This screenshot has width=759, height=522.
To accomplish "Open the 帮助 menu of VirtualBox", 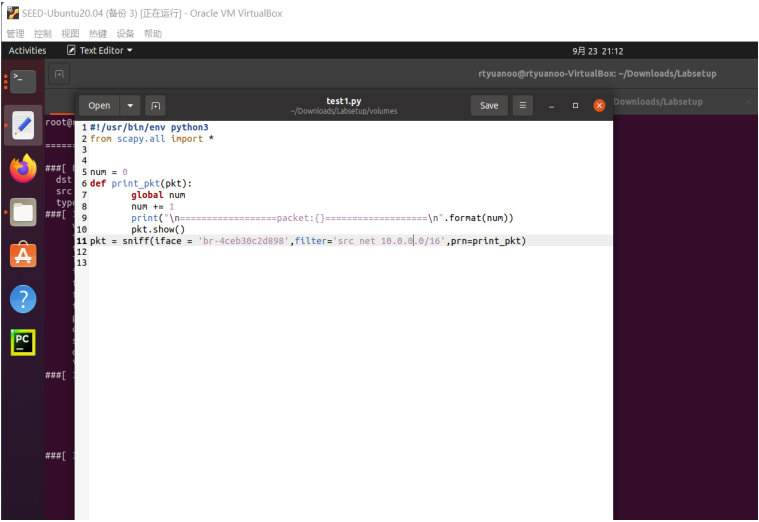I will point(152,33).
